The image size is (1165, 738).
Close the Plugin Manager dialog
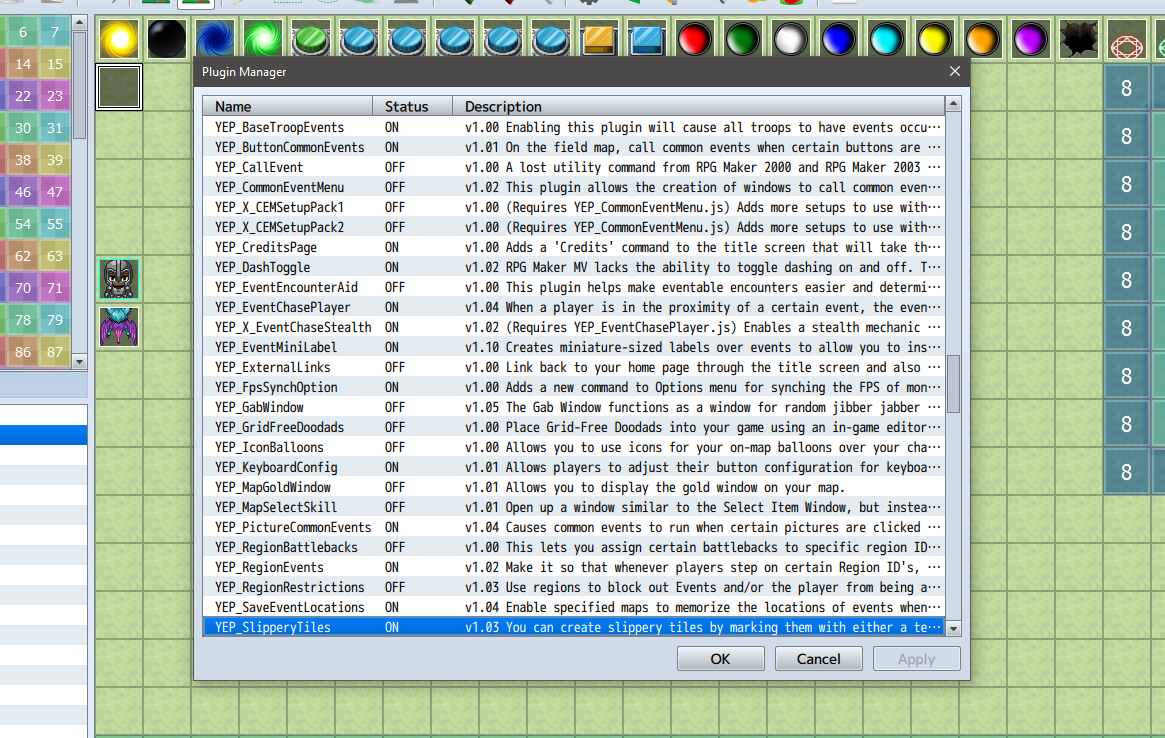955,71
